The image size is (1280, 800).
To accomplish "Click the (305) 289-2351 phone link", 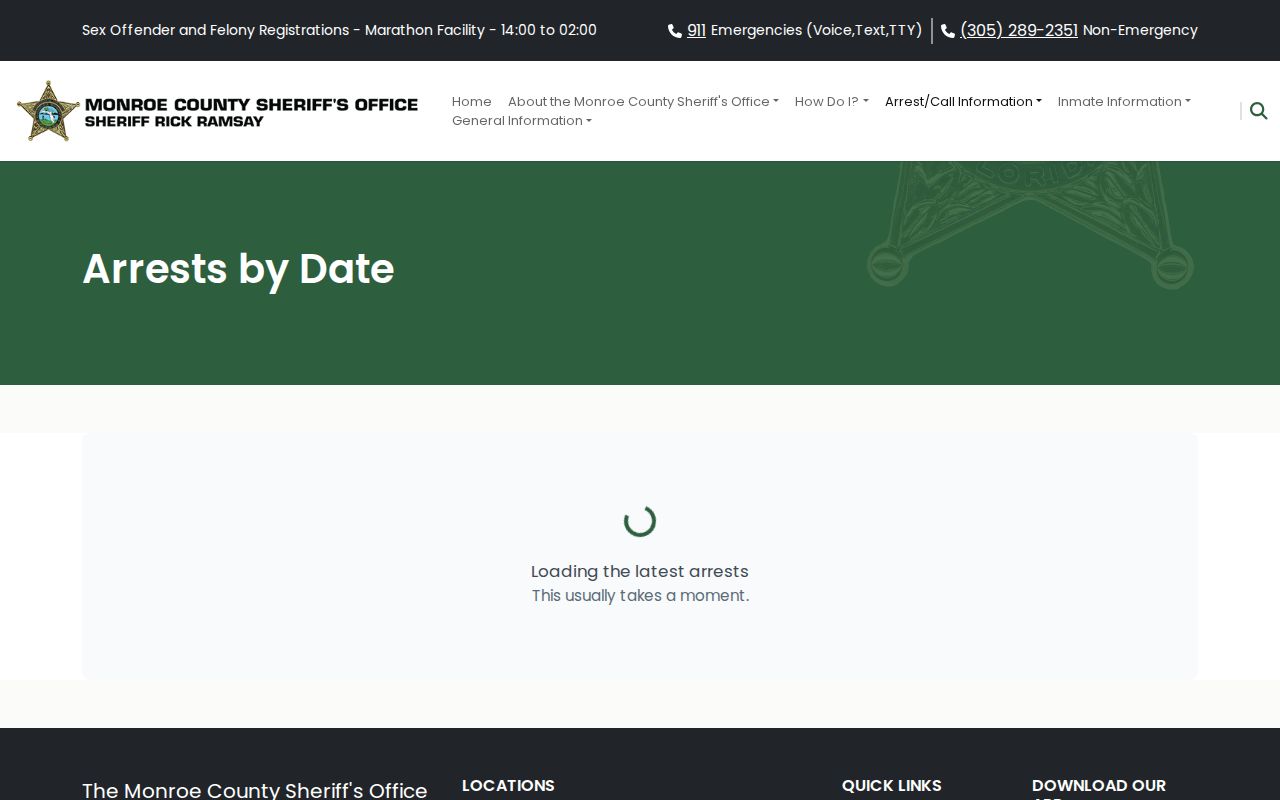I will pos(1019,30).
